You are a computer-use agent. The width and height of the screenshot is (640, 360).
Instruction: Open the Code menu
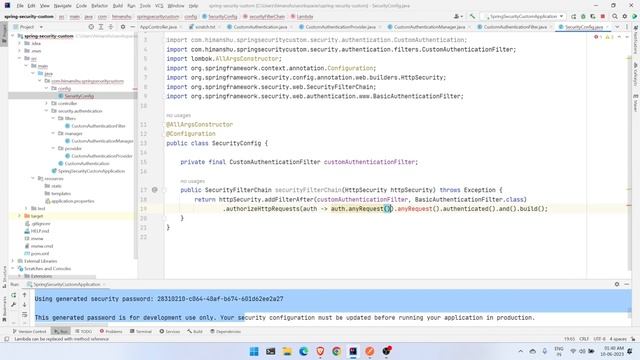pyautogui.click(x=81, y=6)
